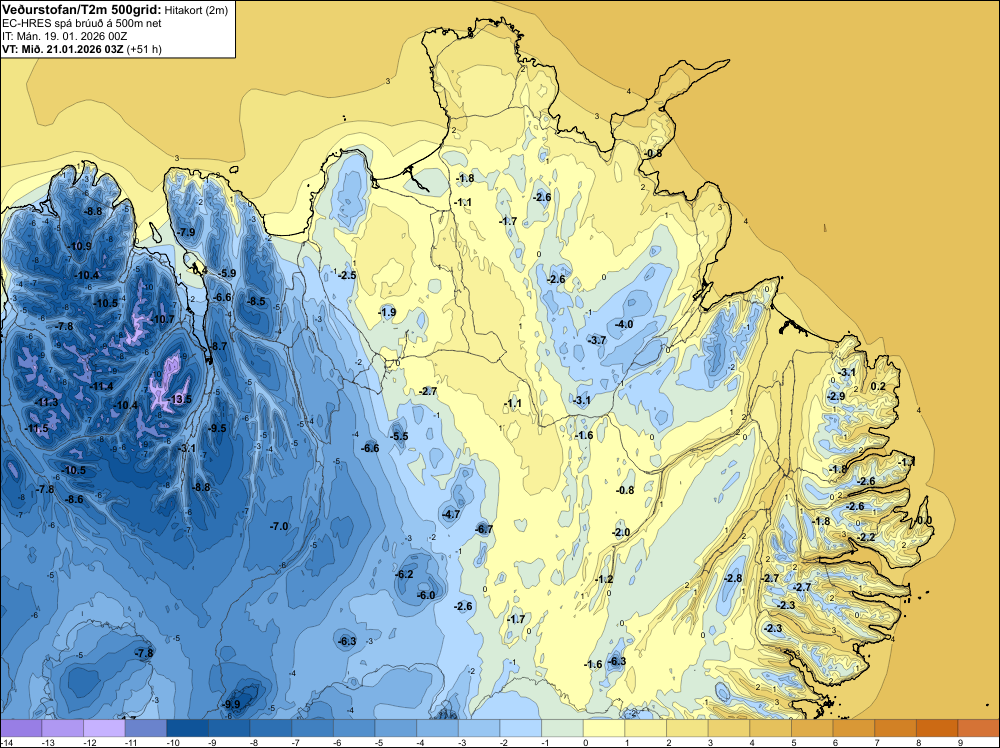Click the -5.9 temperature label

point(228,273)
